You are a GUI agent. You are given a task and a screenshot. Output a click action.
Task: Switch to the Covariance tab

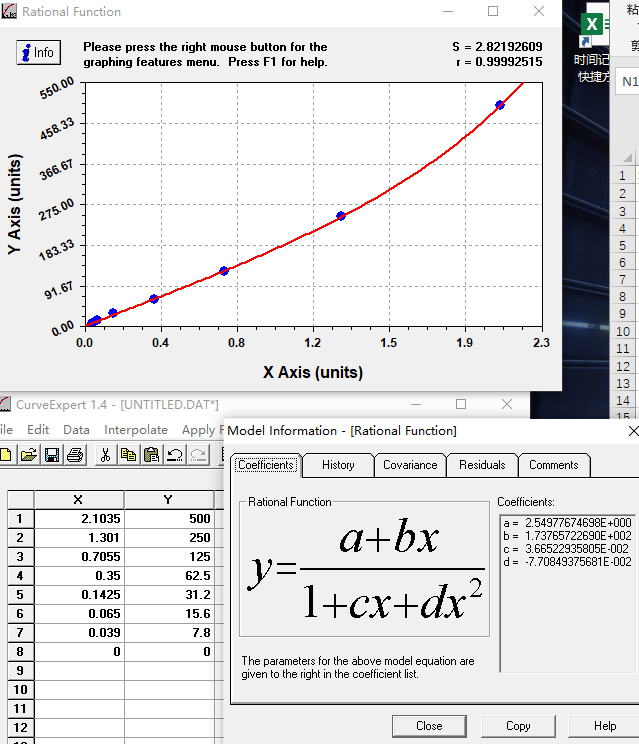410,465
